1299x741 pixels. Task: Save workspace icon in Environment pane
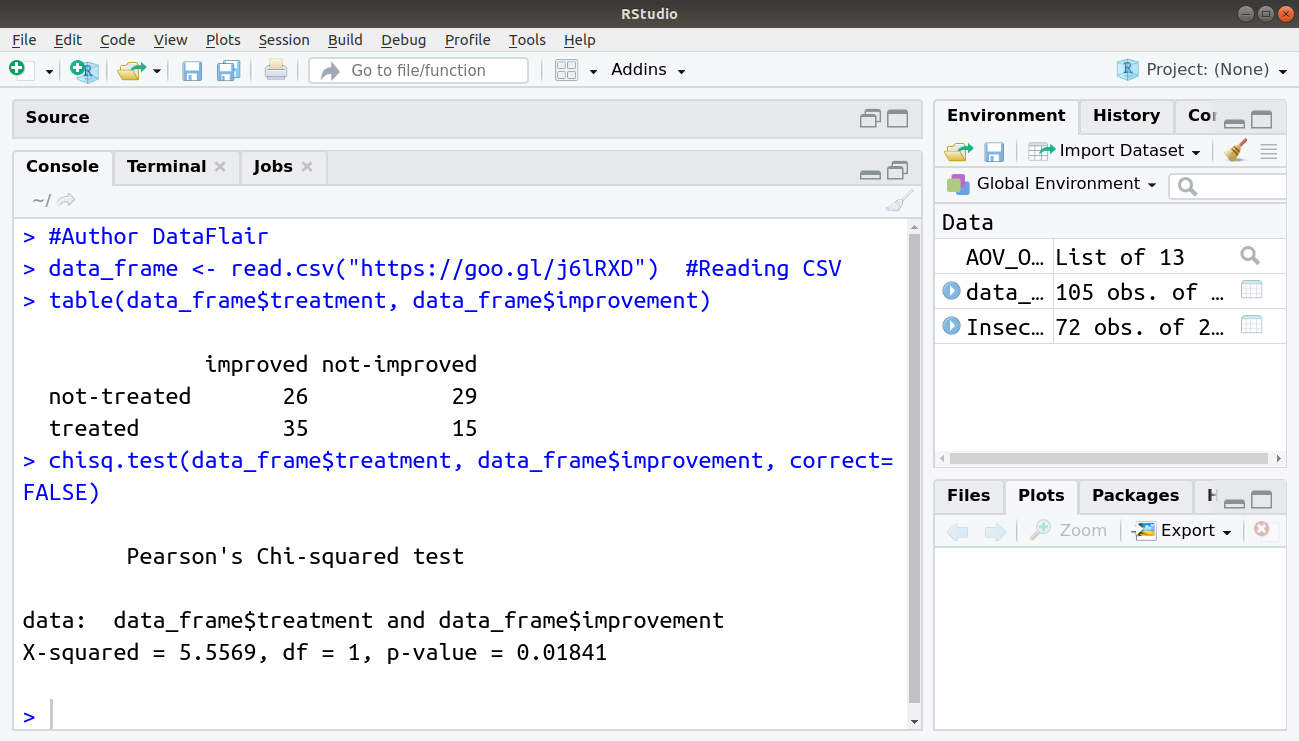[994, 151]
